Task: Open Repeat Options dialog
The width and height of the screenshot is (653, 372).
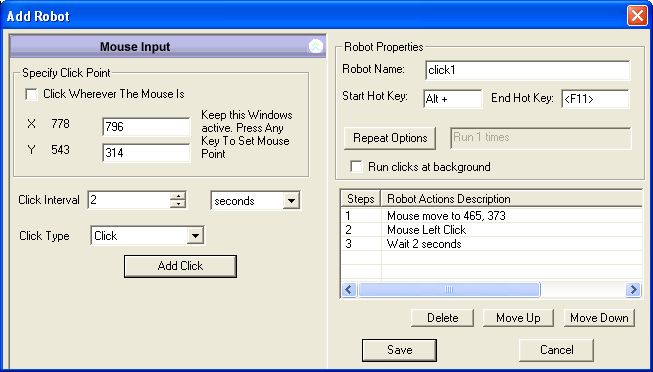Action: (x=390, y=138)
